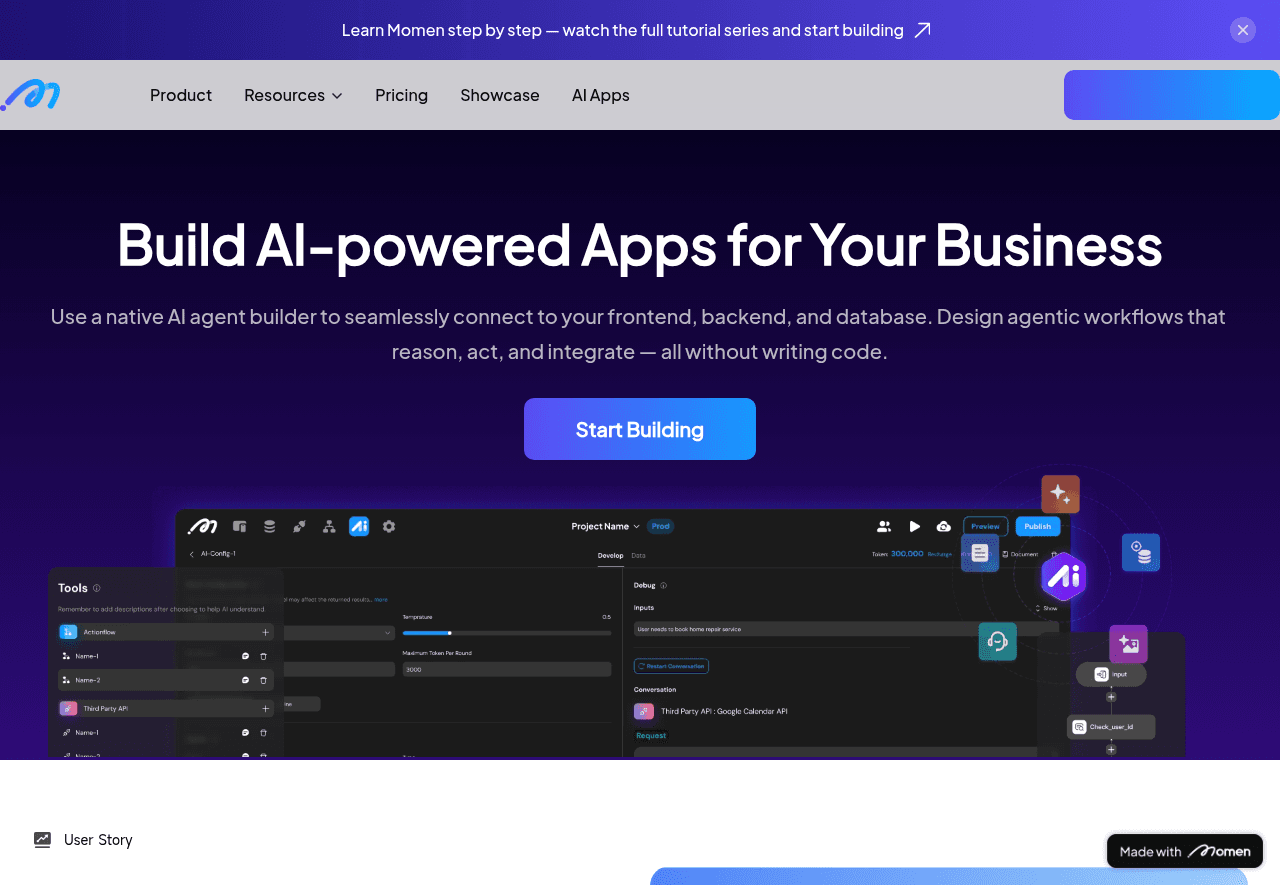Open the Learn Momen tutorial series link

pyautogui.click(x=636, y=30)
